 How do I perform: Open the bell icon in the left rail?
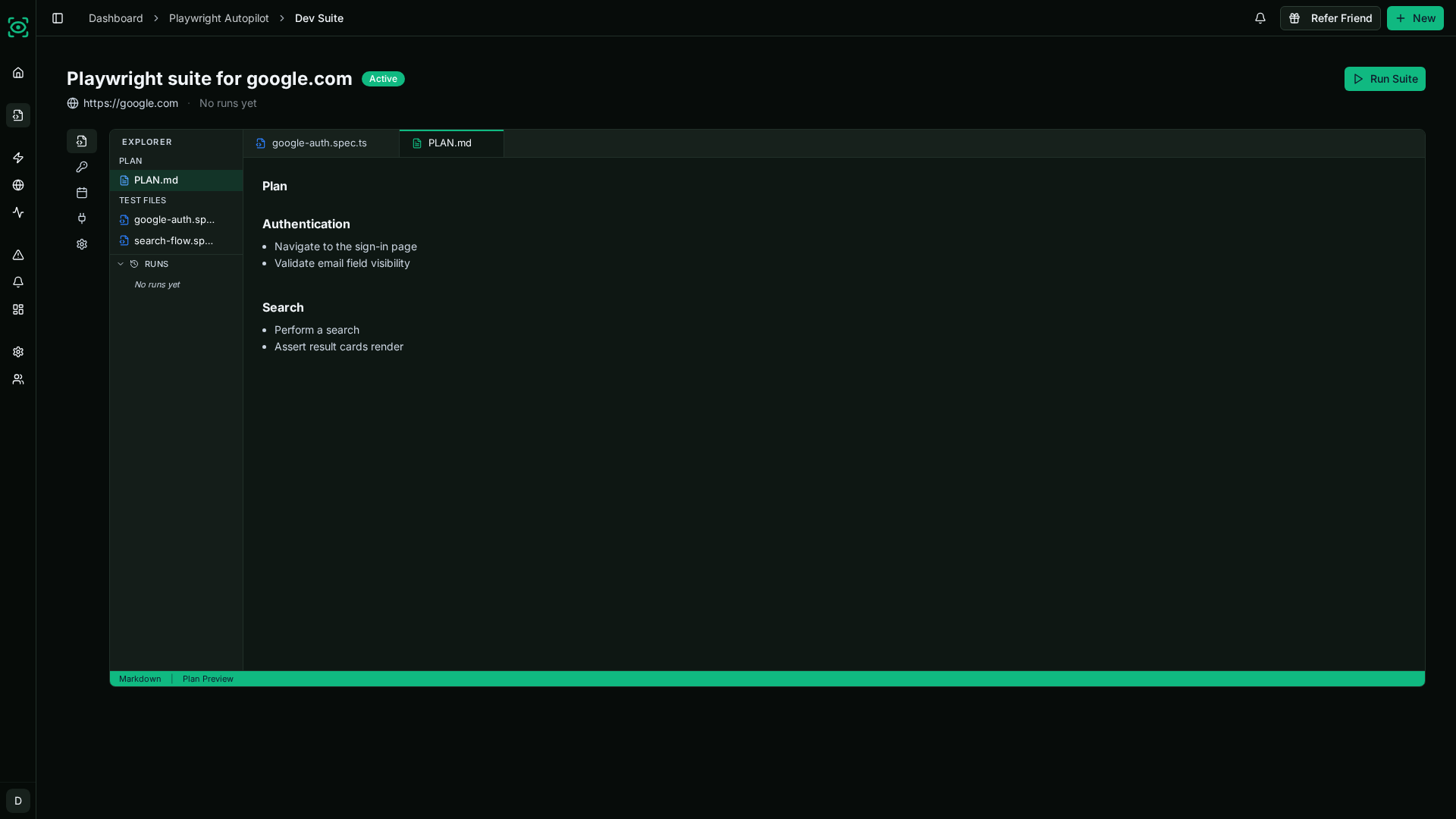click(x=18, y=282)
